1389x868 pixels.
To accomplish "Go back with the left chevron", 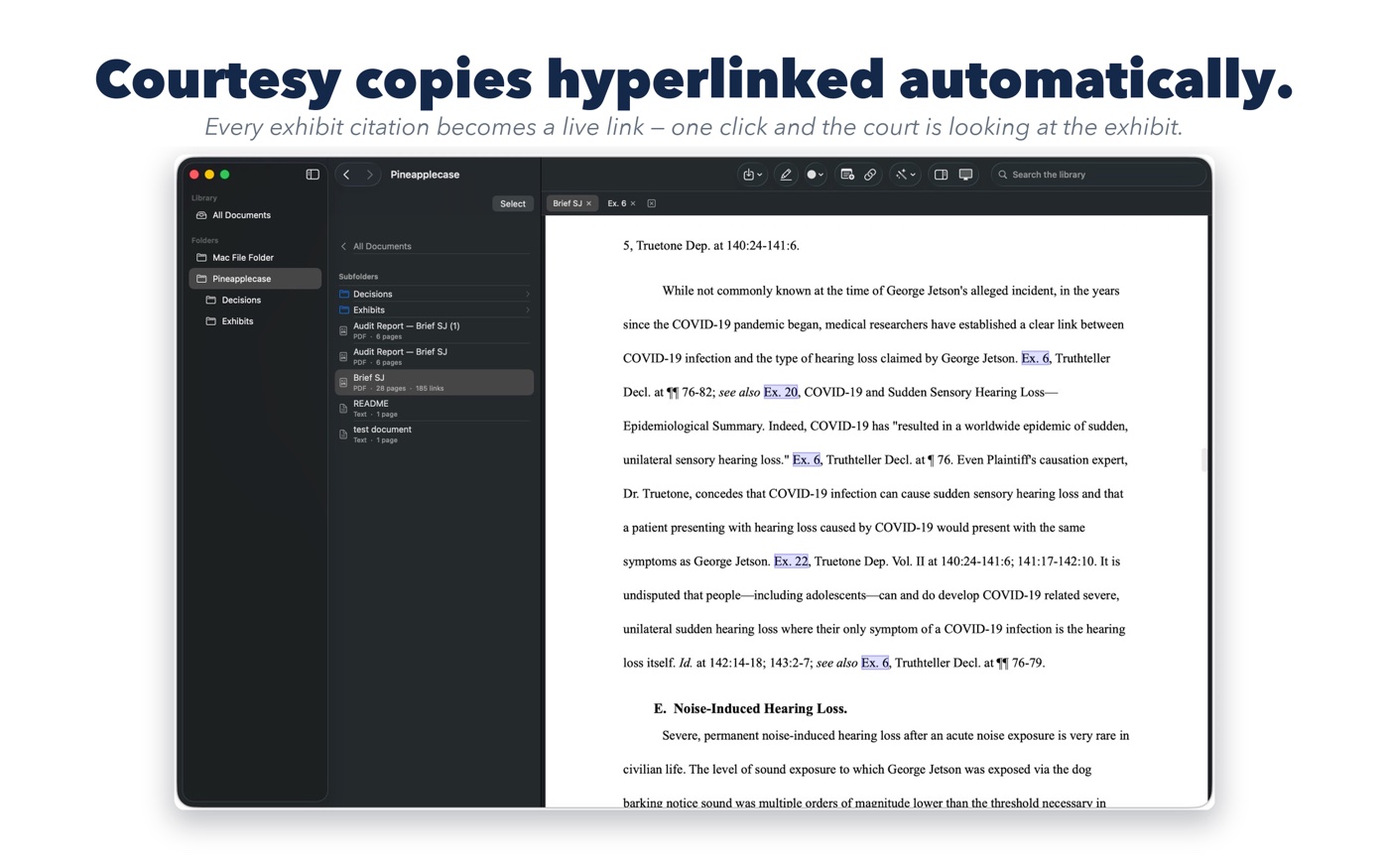I will click(x=346, y=175).
